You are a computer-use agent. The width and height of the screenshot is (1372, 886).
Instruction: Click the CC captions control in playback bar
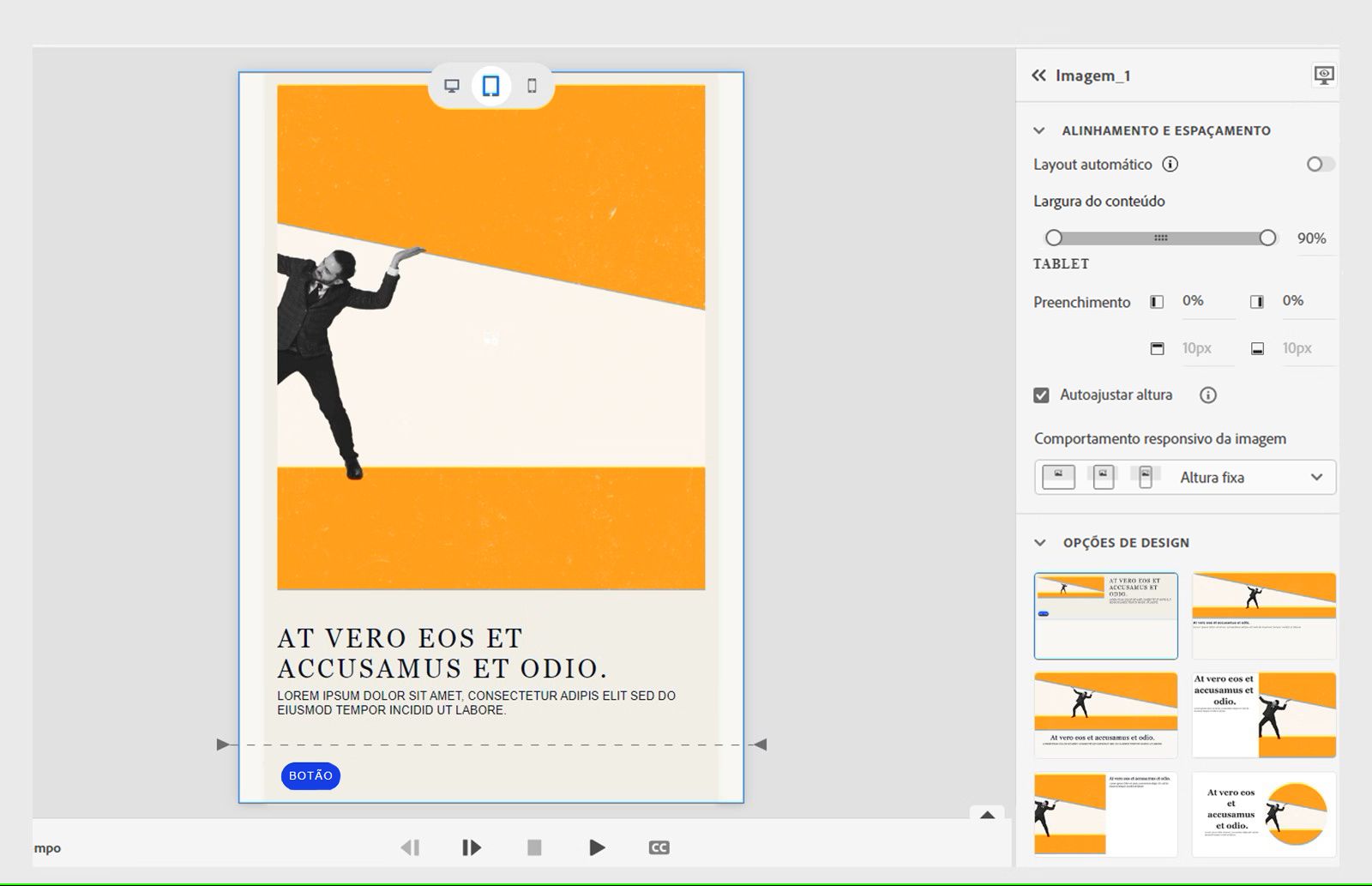(658, 847)
